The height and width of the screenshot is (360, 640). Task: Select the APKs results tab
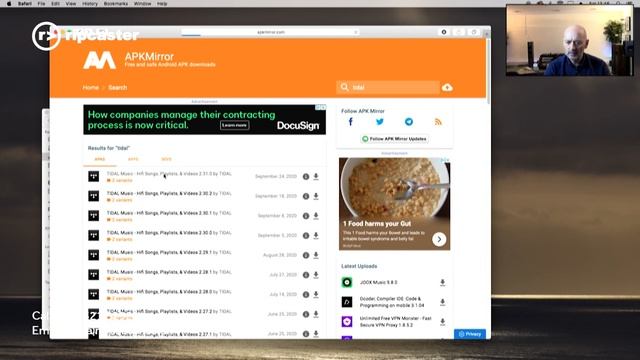tap(100, 159)
